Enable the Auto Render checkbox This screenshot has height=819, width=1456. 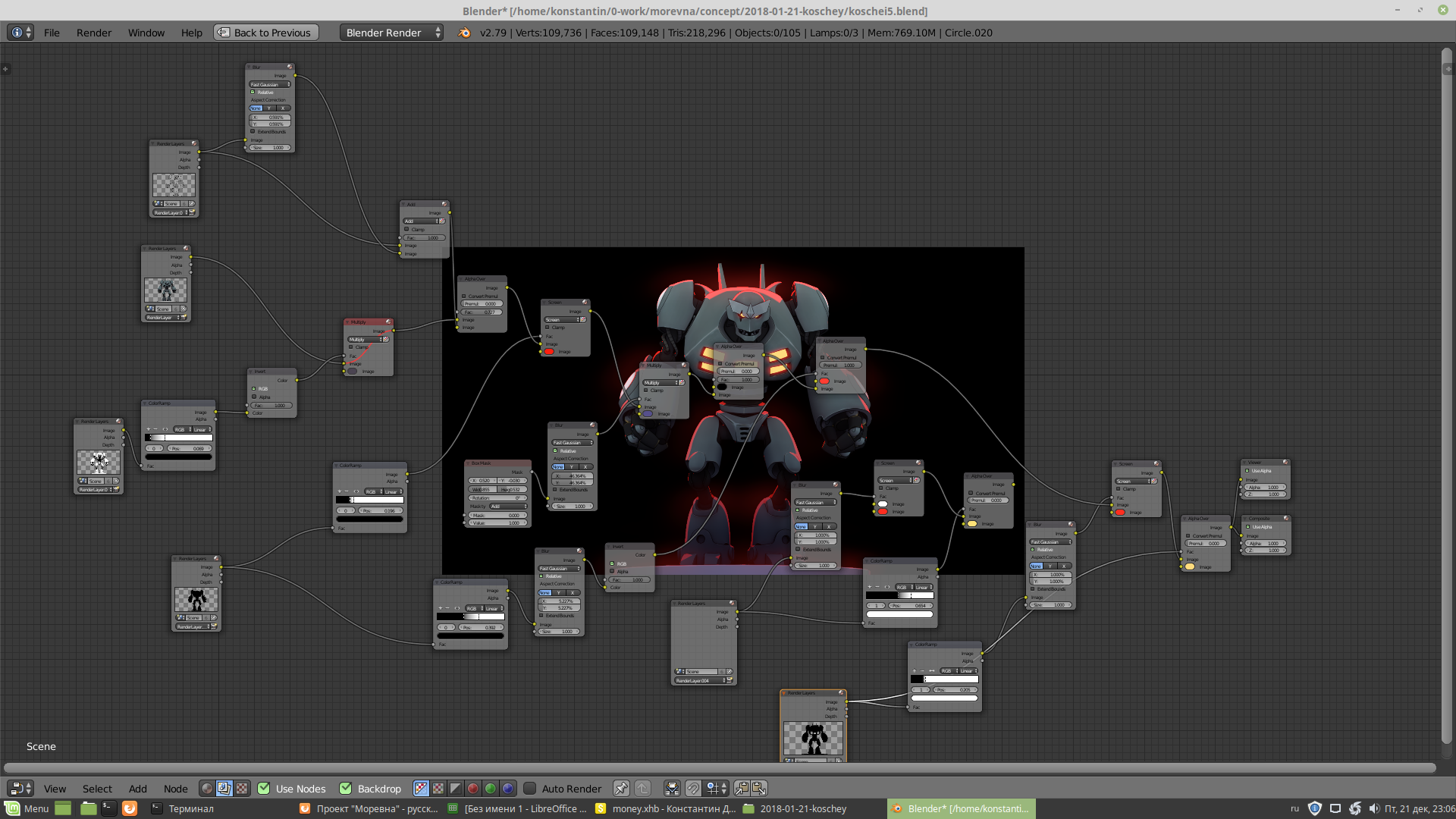(x=530, y=789)
